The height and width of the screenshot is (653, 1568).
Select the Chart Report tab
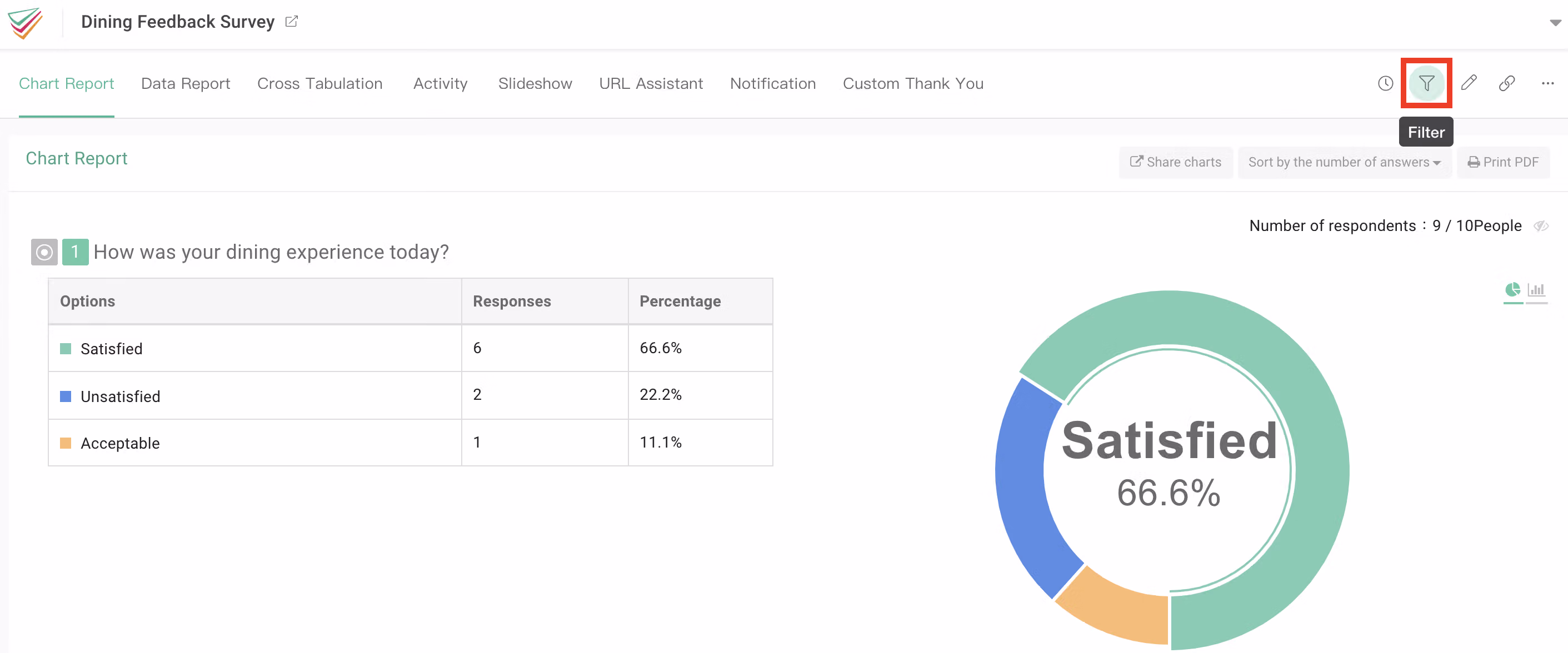pyautogui.click(x=66, y=83)
